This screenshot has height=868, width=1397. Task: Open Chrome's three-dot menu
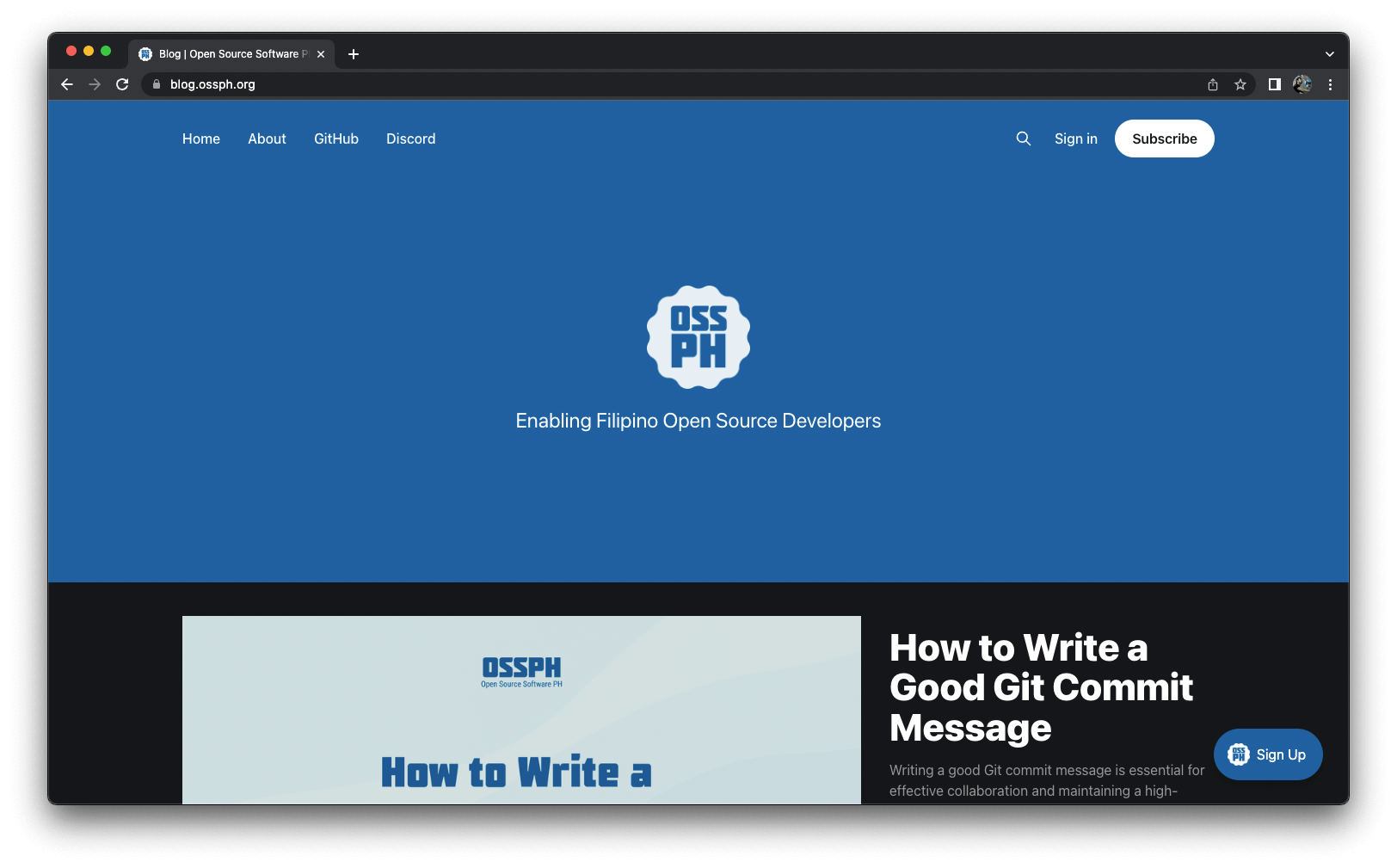click(x=1330, y=84)
